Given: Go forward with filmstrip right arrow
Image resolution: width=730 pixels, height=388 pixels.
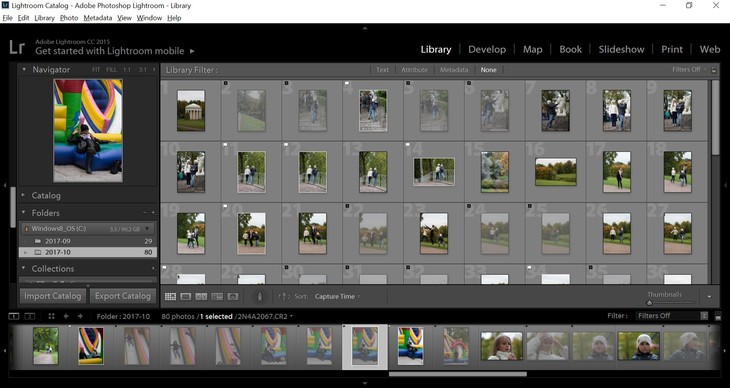Looking at the screenshot, I should coord(80,316).
